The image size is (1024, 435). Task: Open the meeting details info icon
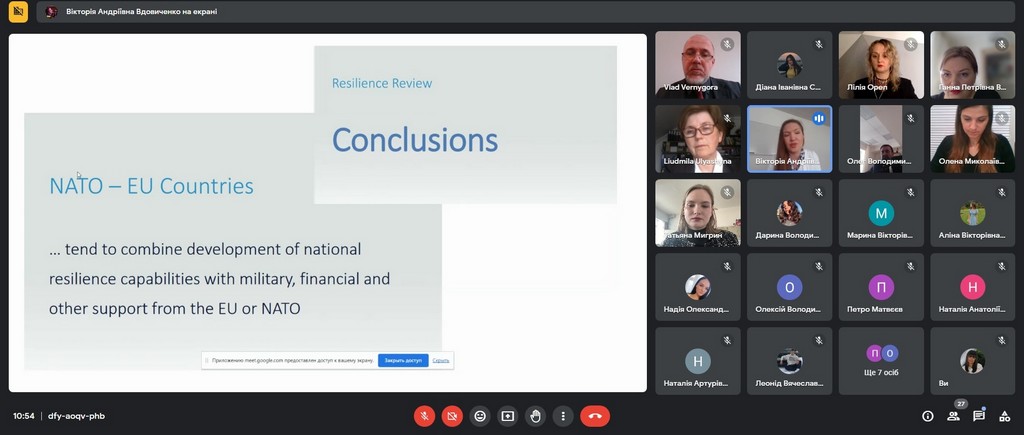[x=927, y=416]
